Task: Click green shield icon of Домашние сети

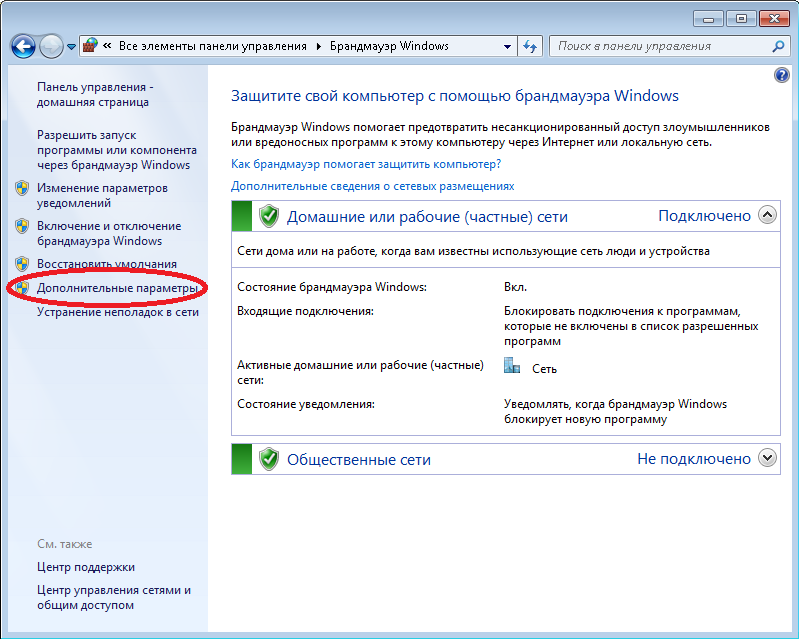Action: click(x=269, y=216)
